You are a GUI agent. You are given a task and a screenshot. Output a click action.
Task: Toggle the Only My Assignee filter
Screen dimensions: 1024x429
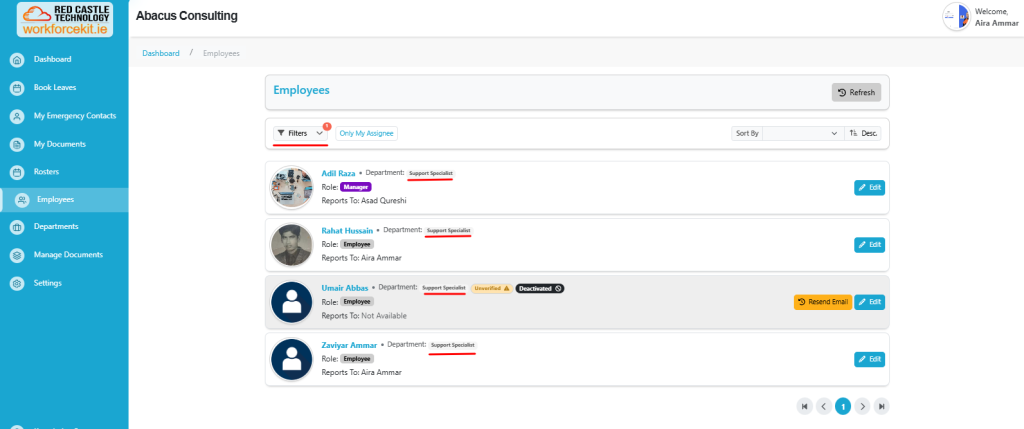(366, 133)
